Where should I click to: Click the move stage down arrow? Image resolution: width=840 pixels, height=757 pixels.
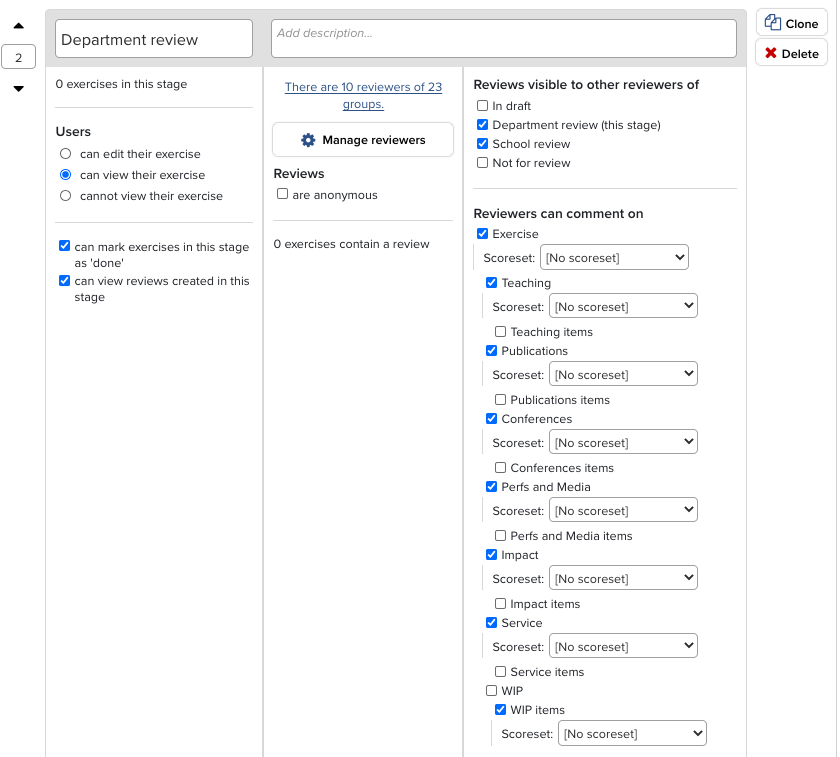(19, 89)
